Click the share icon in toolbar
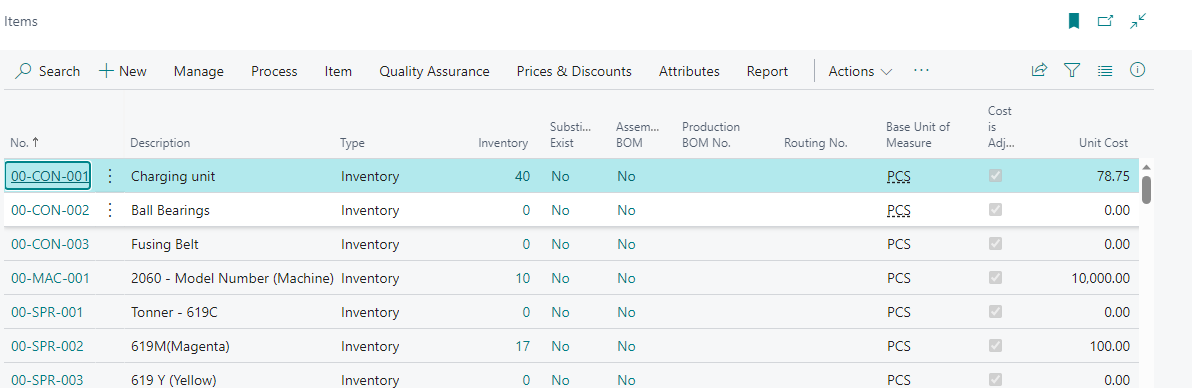This screenshot has height=388, width=1192. pos(1039,70)
